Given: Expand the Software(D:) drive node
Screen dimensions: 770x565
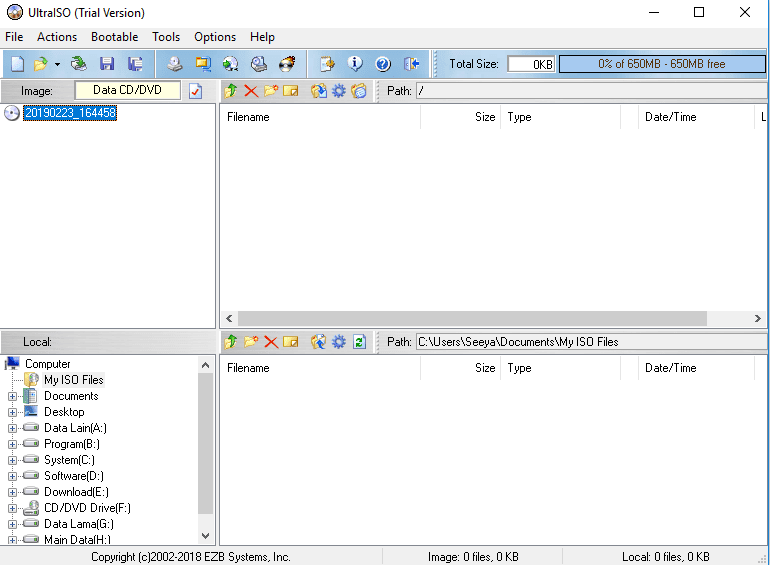Looking at the screenshot, I should point(12,476).
